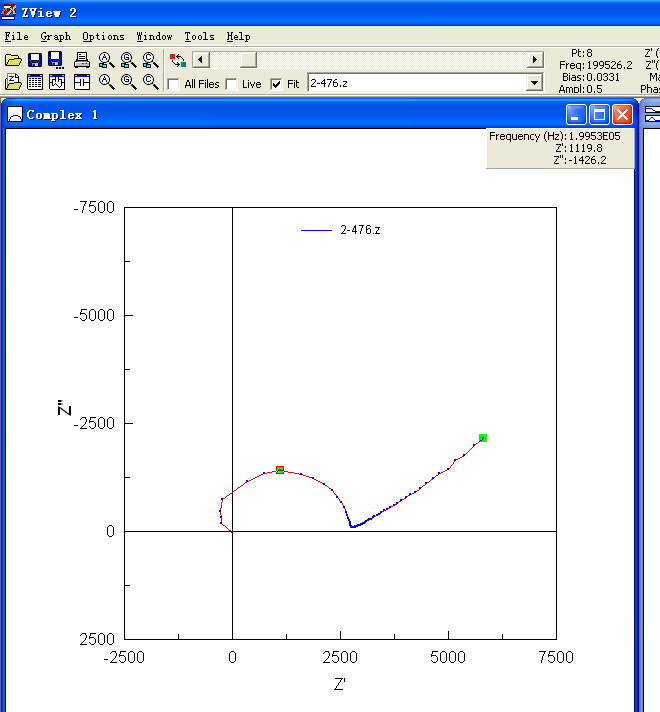Click the scrollbar left arrow button
The height and width of the screenshot is (712, 660).
tap(200, 60)
